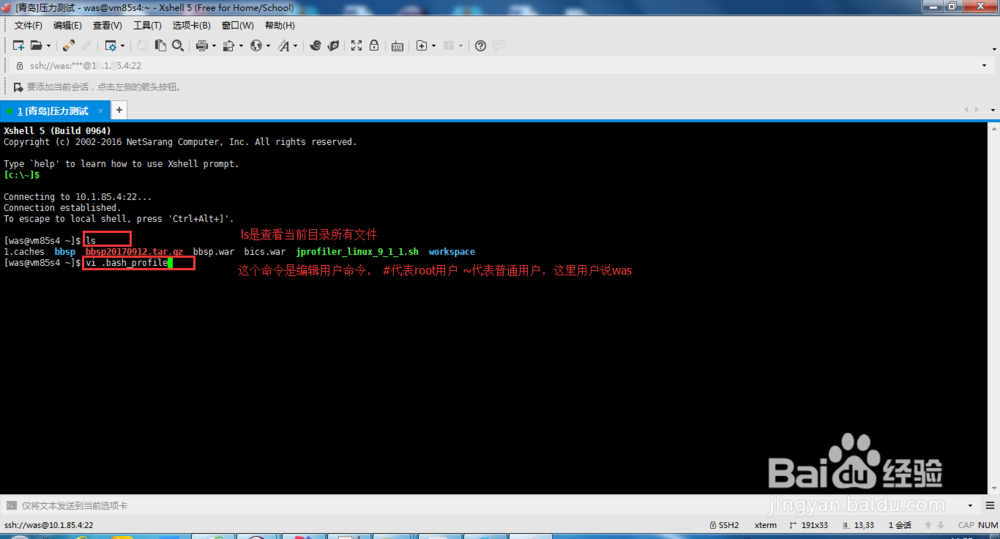
Task: Expand the Properties gear dropdown arrow
Action: tap(123, 46)
